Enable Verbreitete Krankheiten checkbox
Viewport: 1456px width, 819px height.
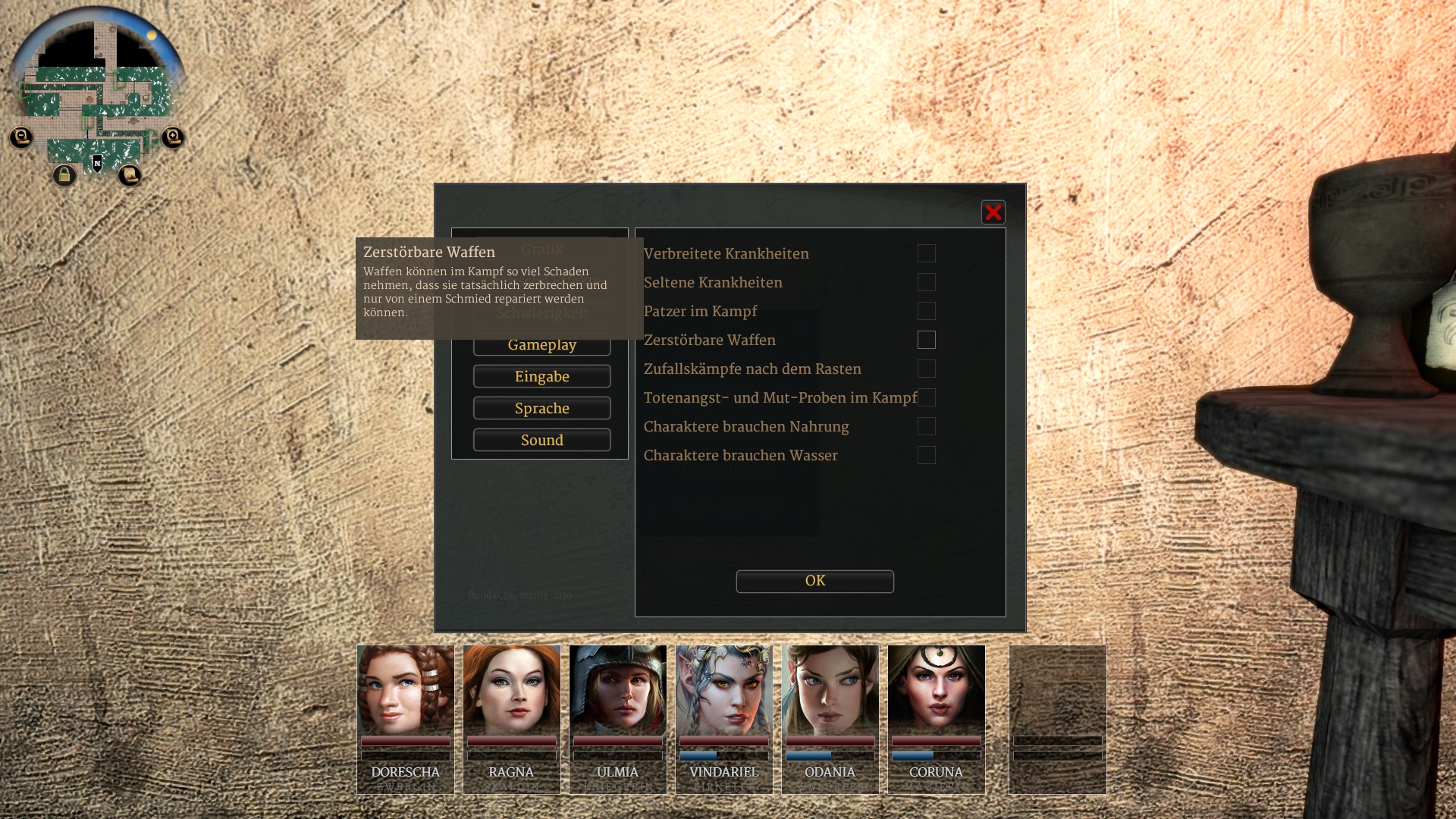click(x=926, y=253)
